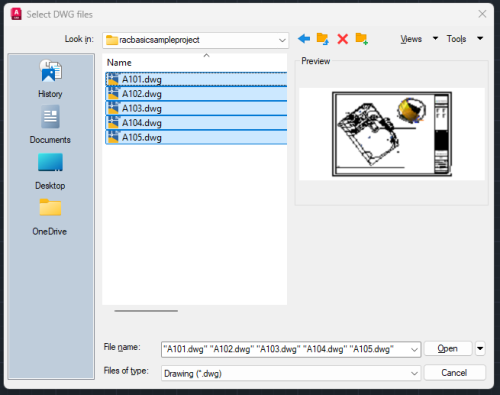Screen dimensions: 500x395
Task: Expand the arrow next to Views
Action: point(435,38)
